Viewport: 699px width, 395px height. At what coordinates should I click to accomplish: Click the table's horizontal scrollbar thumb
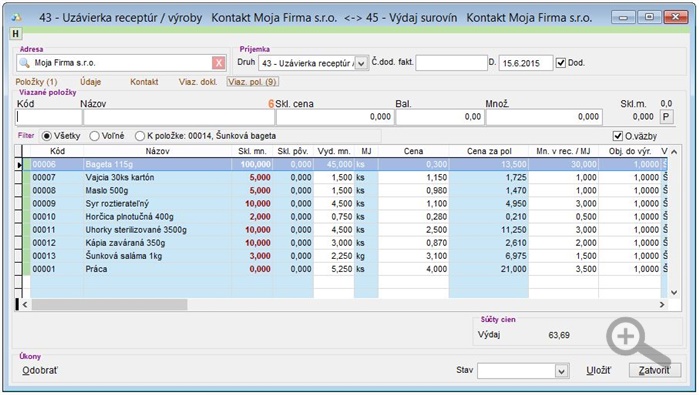tap(109, 304)
